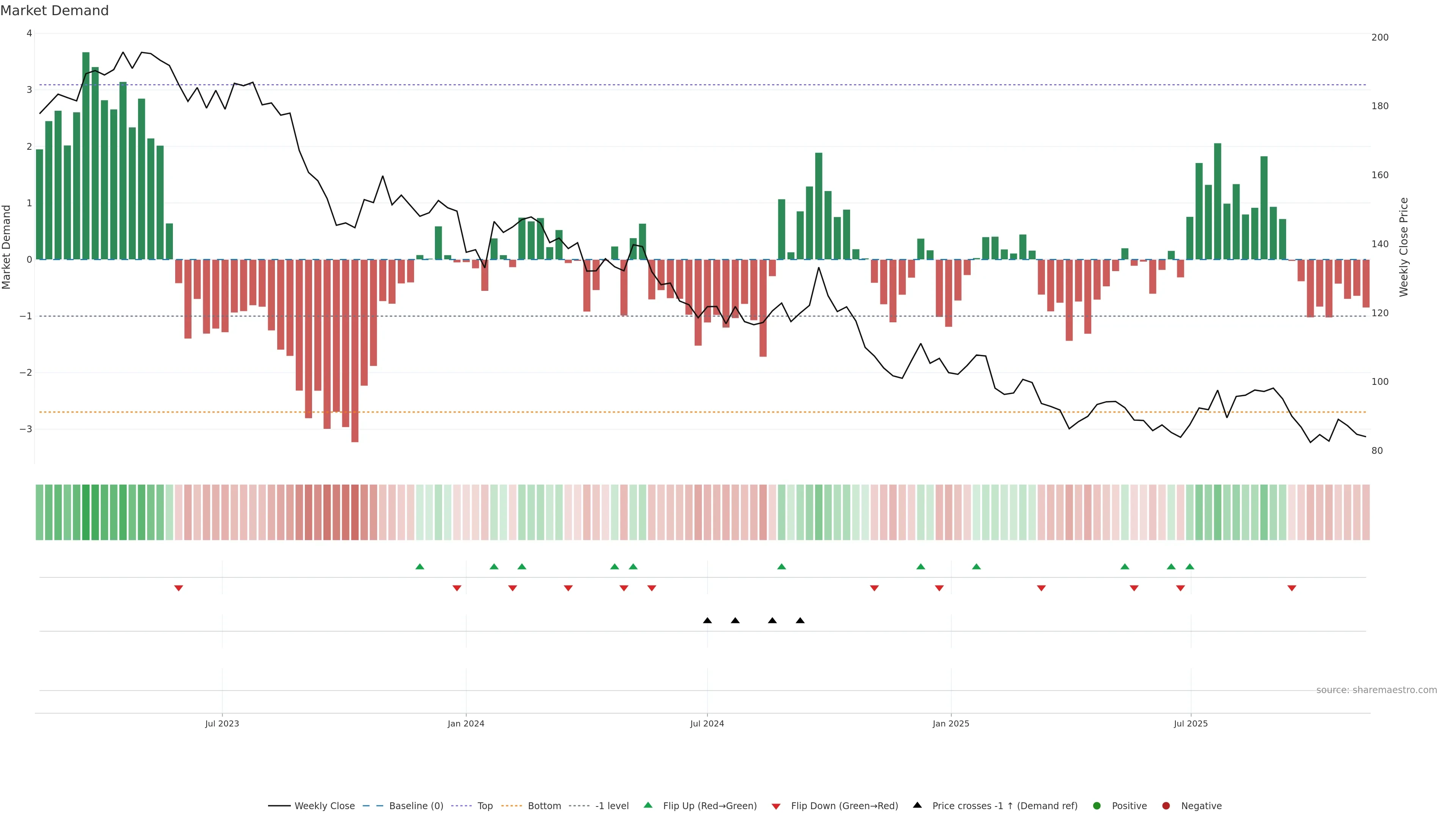Click the Negative red circle legend icon
Viewport: 1456px width, 819px height.
[1166, 806]
